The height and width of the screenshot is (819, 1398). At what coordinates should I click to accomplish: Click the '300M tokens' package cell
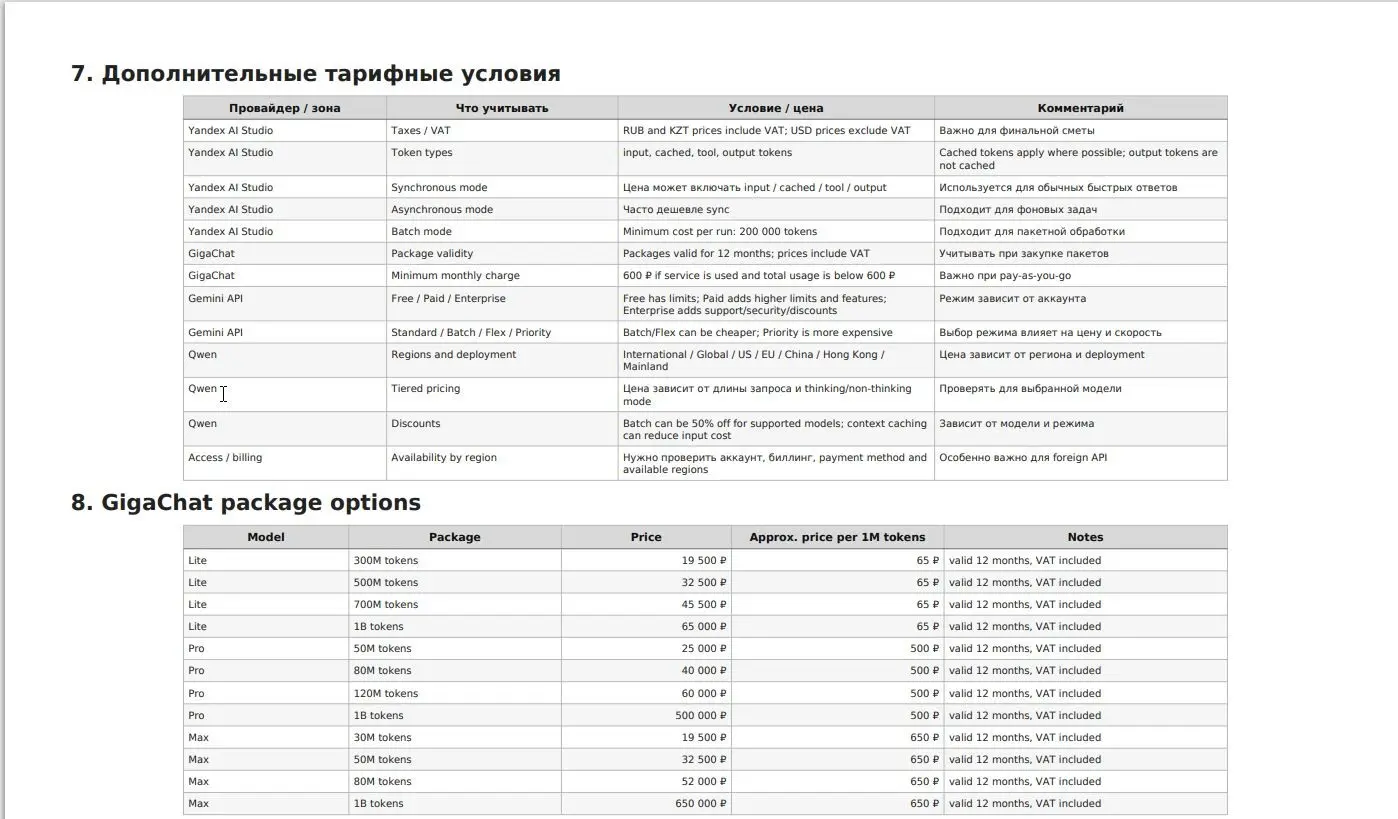pos(455,561)
